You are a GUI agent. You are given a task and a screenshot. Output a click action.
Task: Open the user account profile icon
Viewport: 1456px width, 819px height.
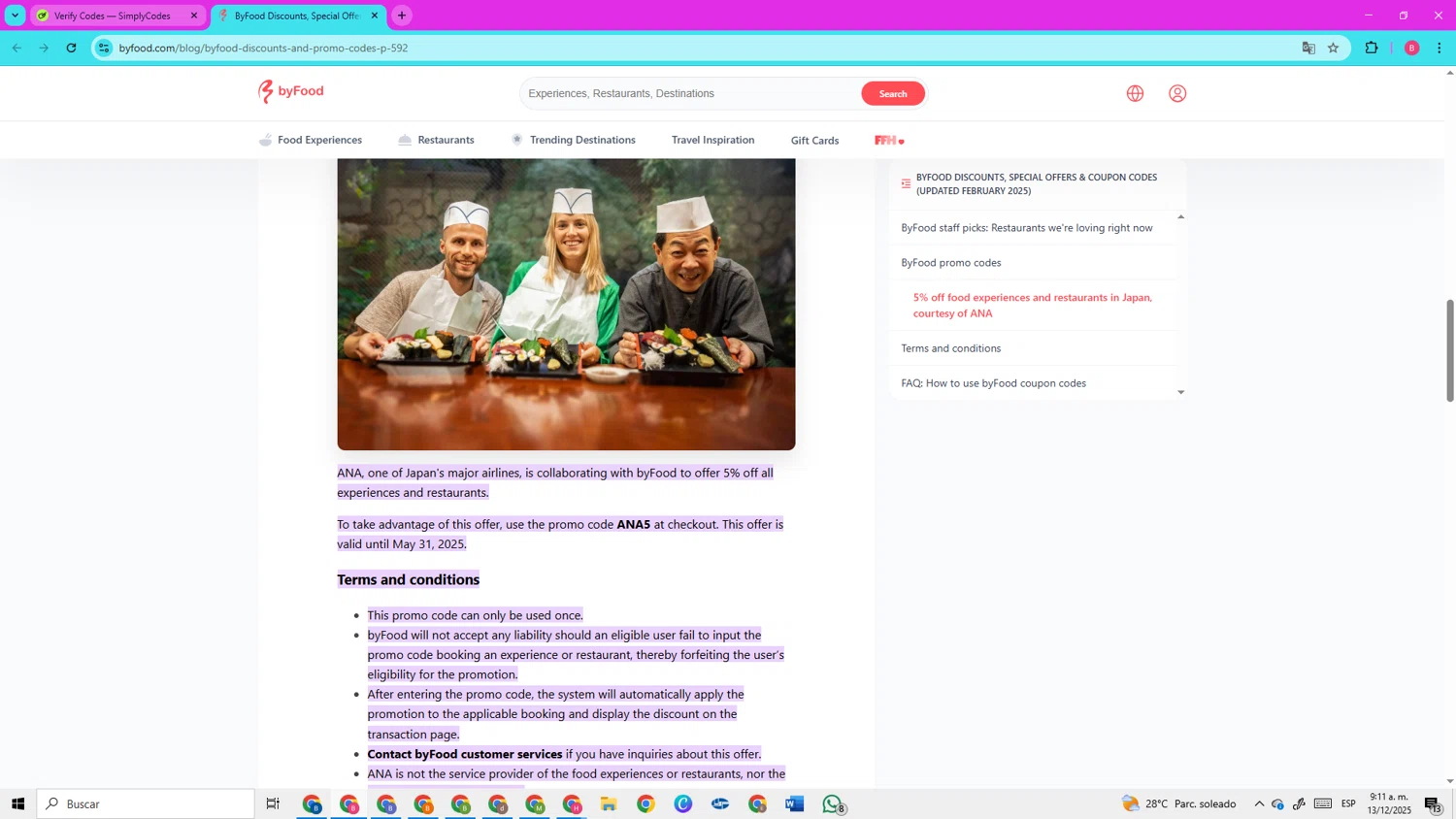point(1177,94)
